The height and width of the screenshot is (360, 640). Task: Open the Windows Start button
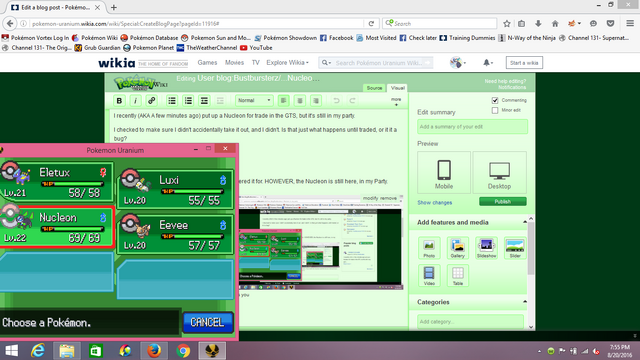coord(11,351)
